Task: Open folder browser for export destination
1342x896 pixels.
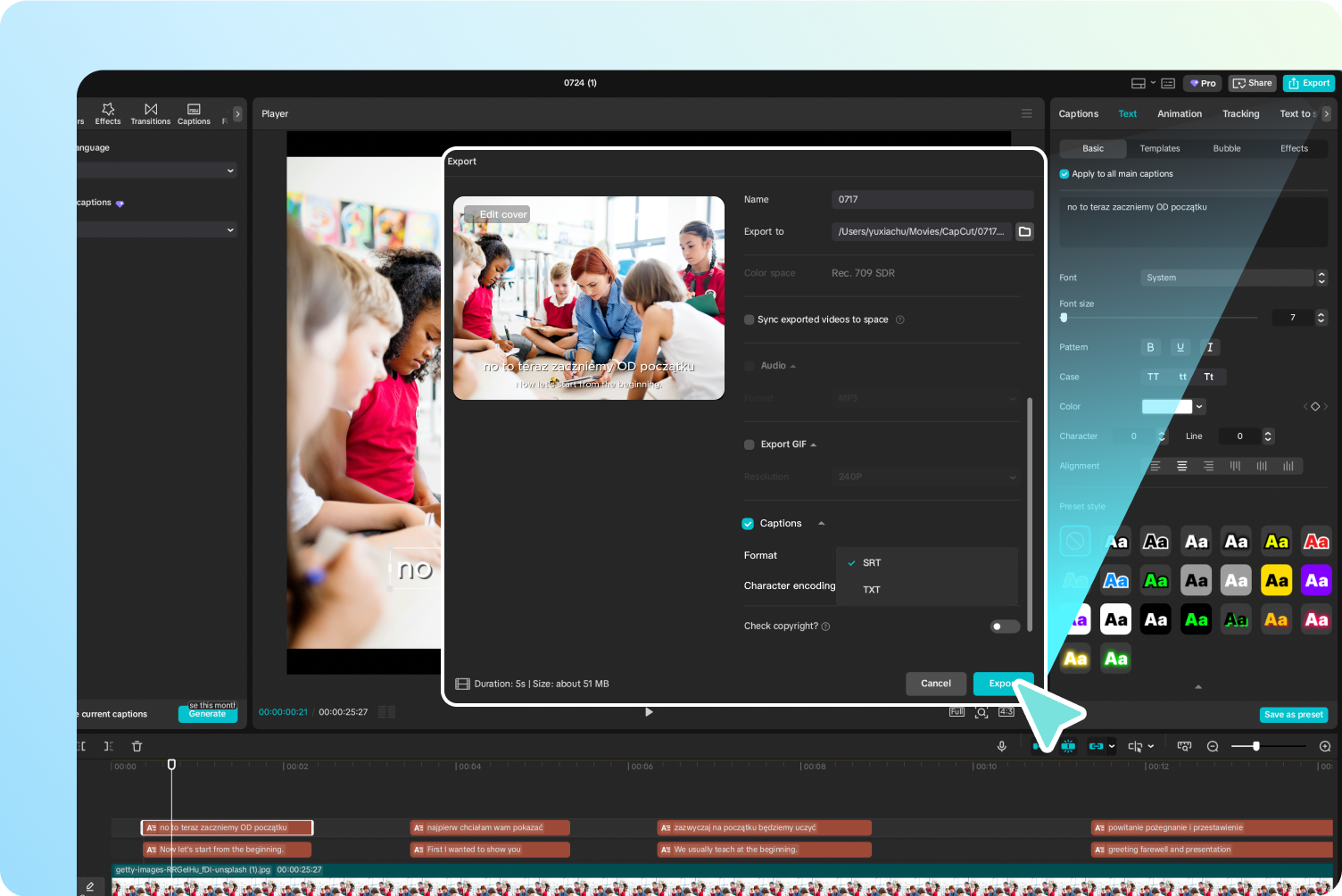Action: tap(1023, 231)
